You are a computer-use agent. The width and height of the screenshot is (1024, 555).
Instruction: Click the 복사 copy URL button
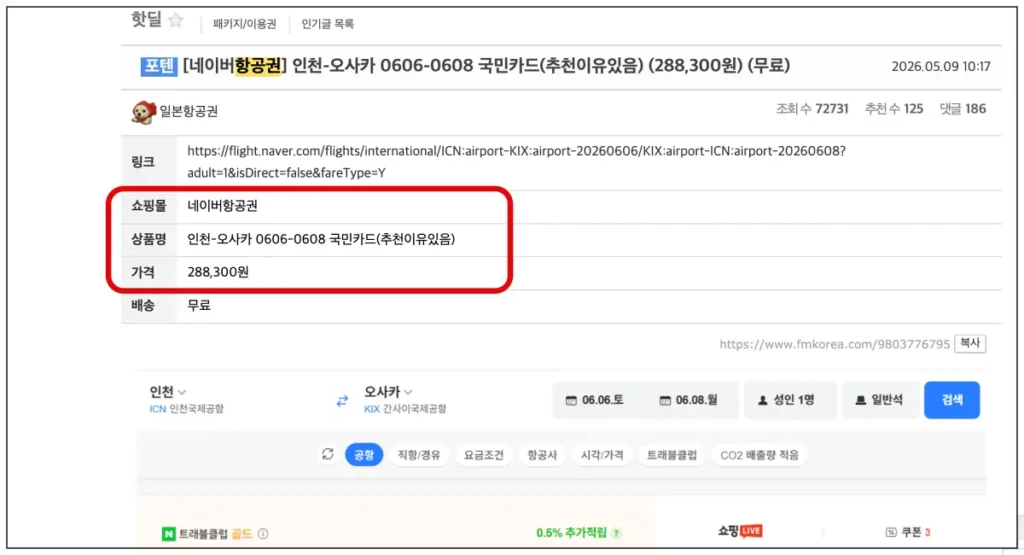(x=970, y=343)
